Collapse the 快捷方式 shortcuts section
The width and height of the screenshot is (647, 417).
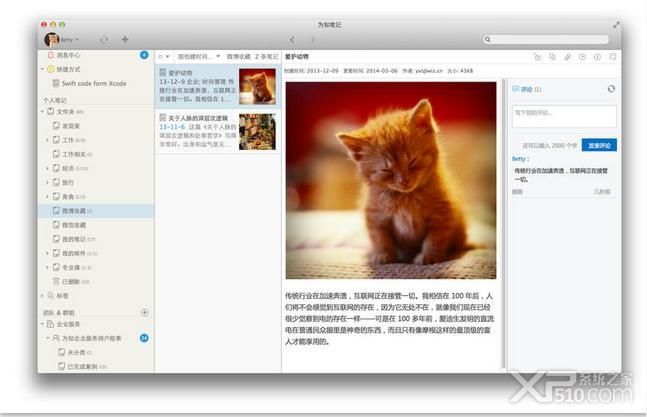tap(42, 69)
